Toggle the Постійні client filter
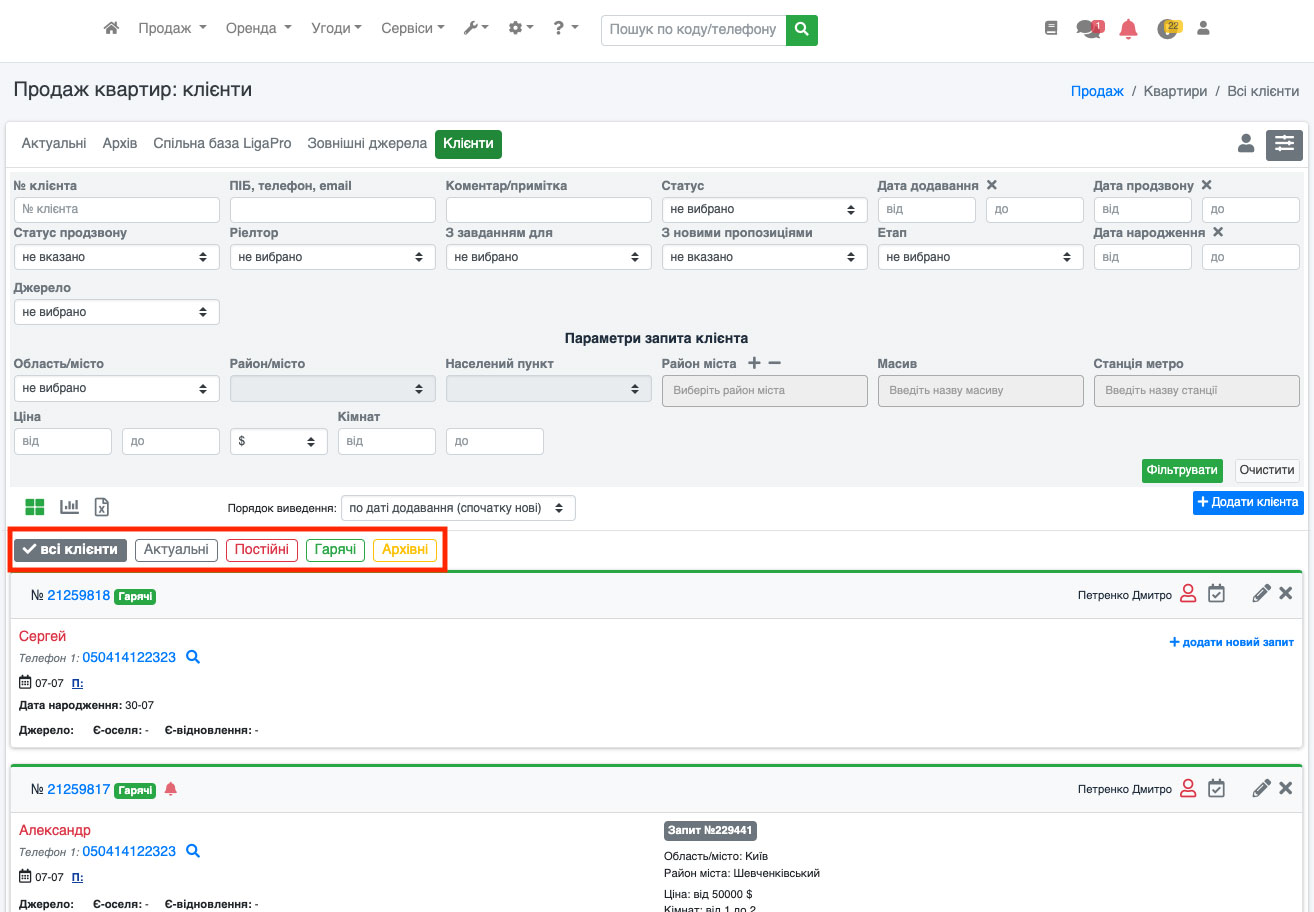Image resolution: width=1314 pixels, height=912 pixels. pos(262,550)
